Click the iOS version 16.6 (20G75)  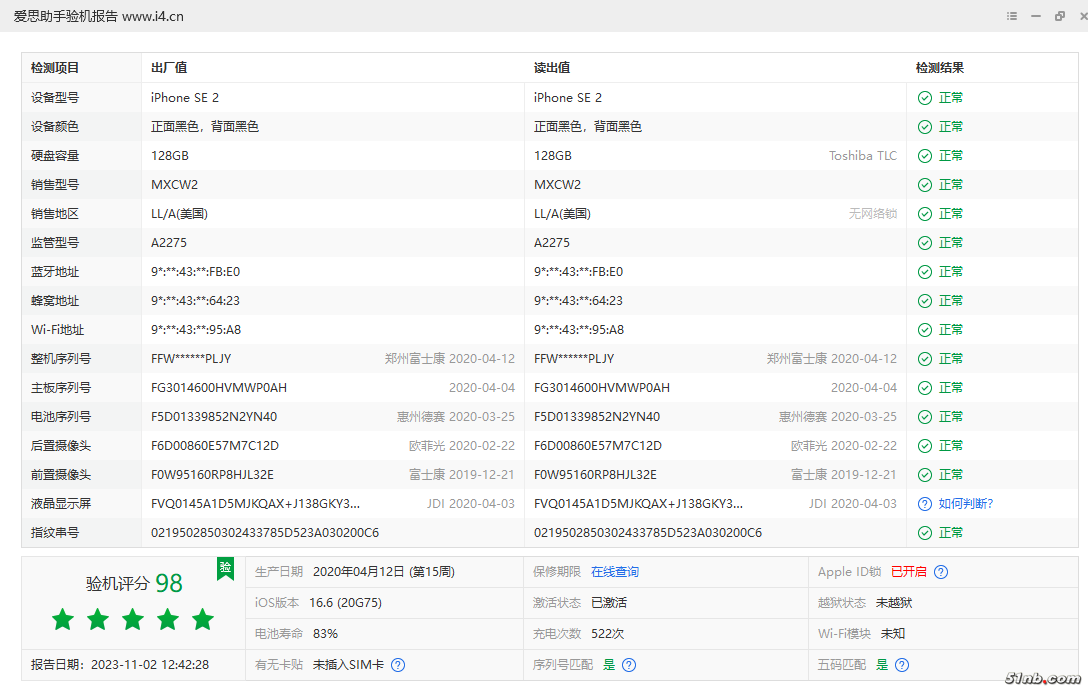(346, 603)
